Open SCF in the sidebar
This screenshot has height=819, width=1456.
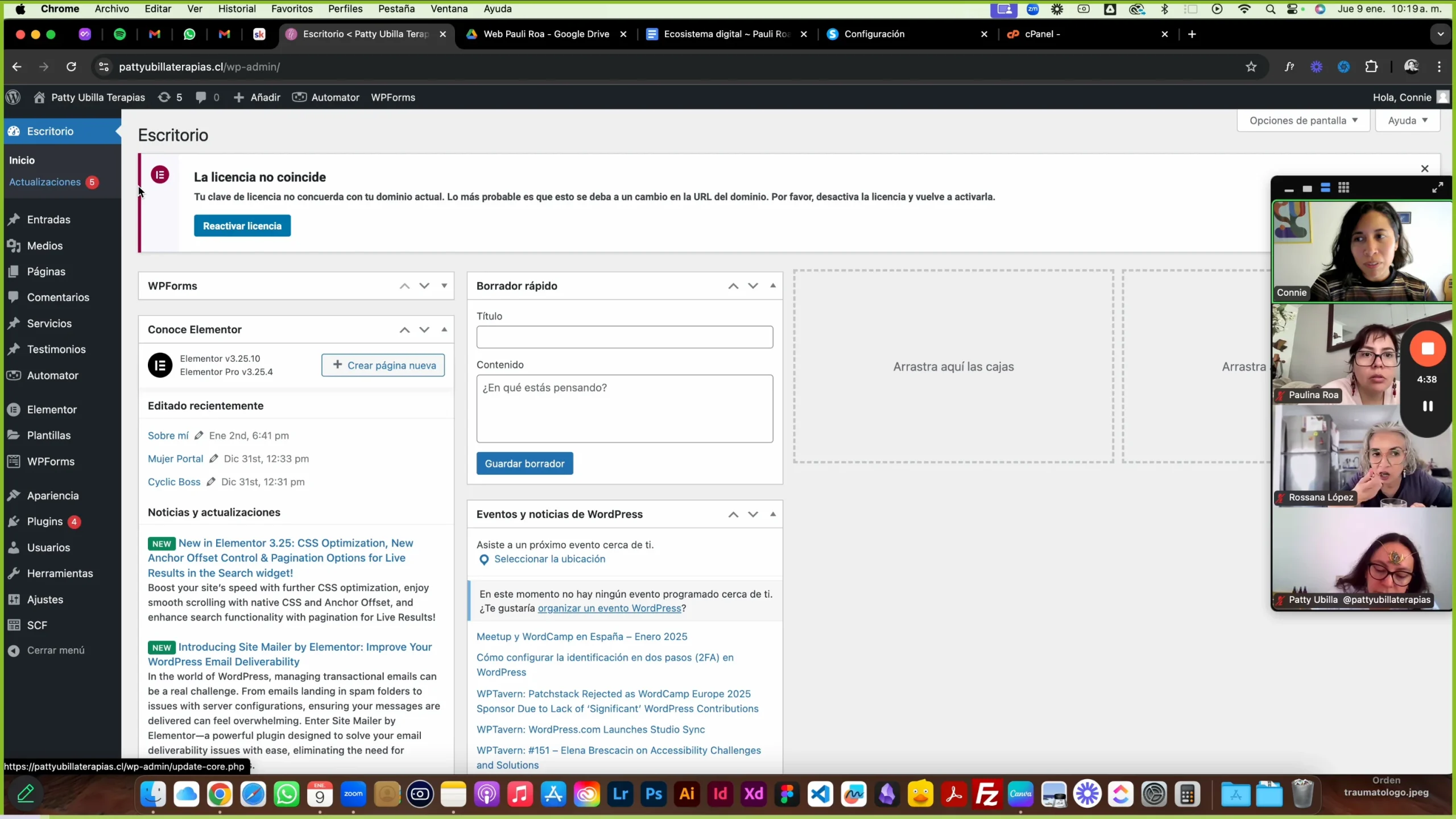[37, 625]
